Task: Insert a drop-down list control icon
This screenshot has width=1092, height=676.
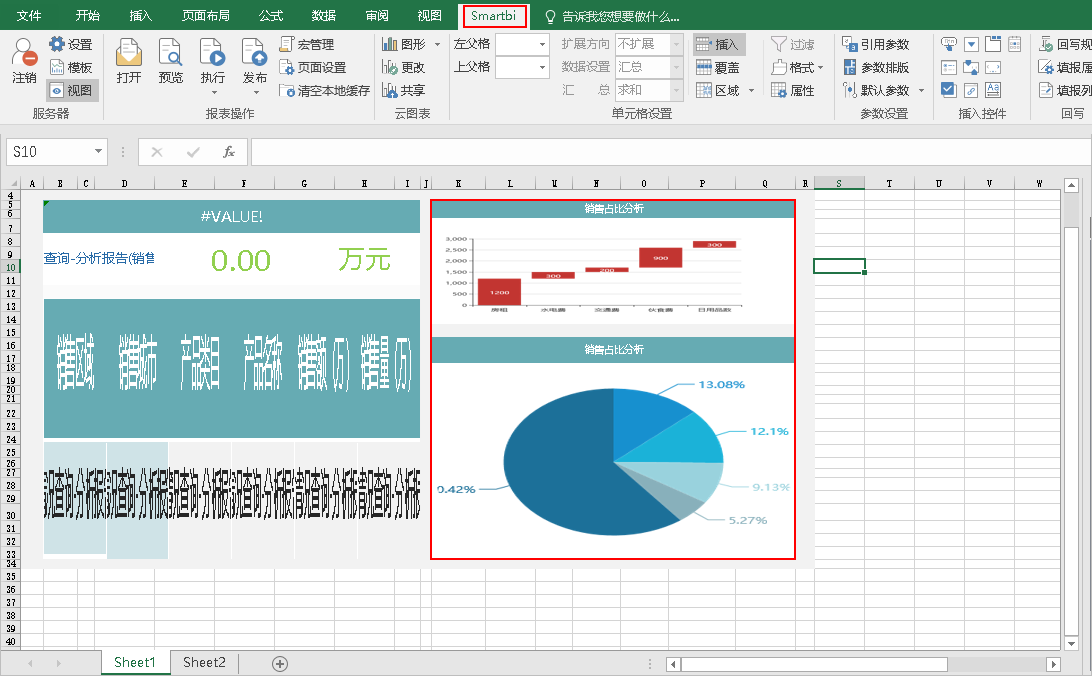Action: pos(971,45)
